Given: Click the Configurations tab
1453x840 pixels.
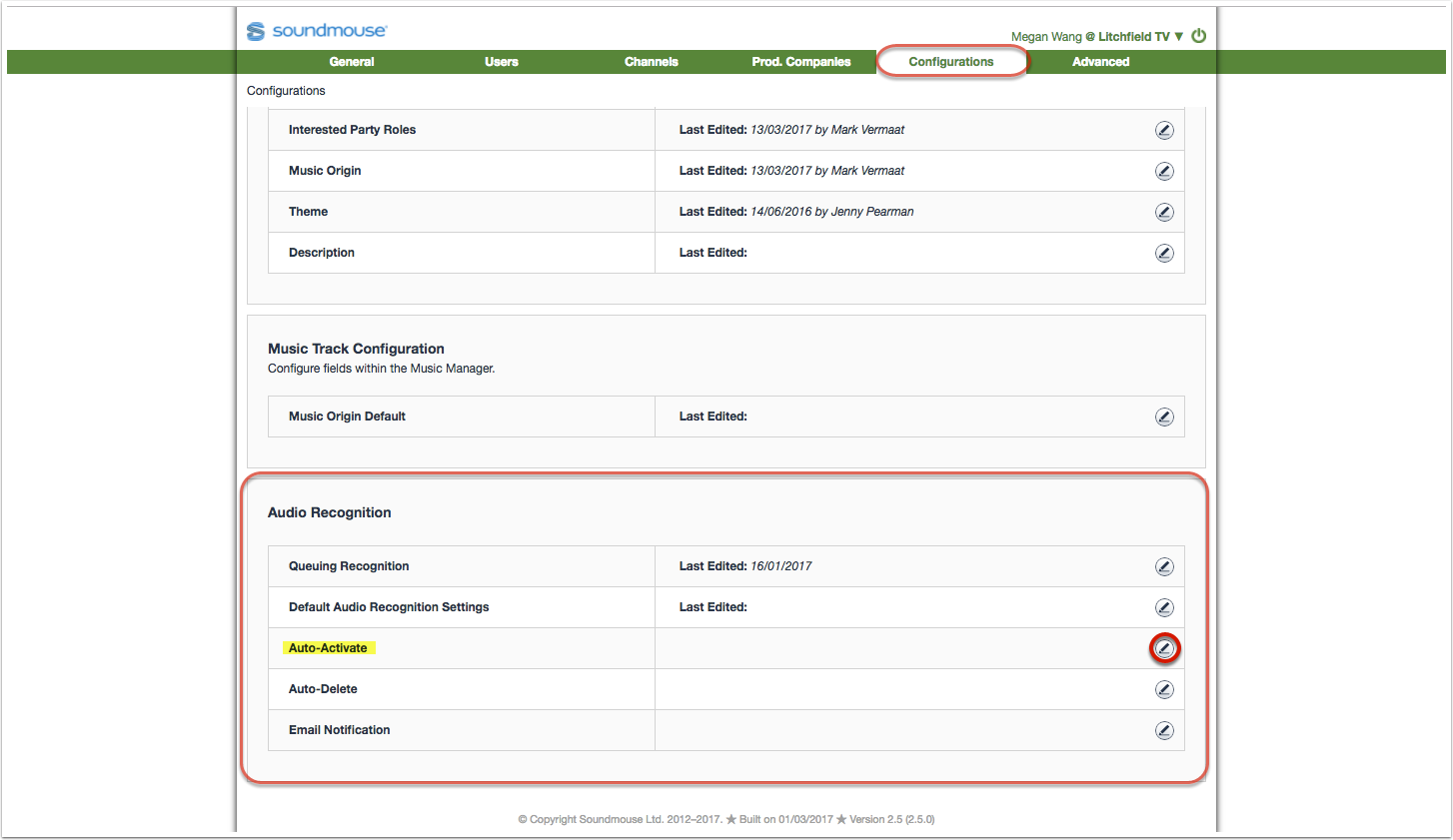Looking at the screenshot, I should (x=951, y=62).
